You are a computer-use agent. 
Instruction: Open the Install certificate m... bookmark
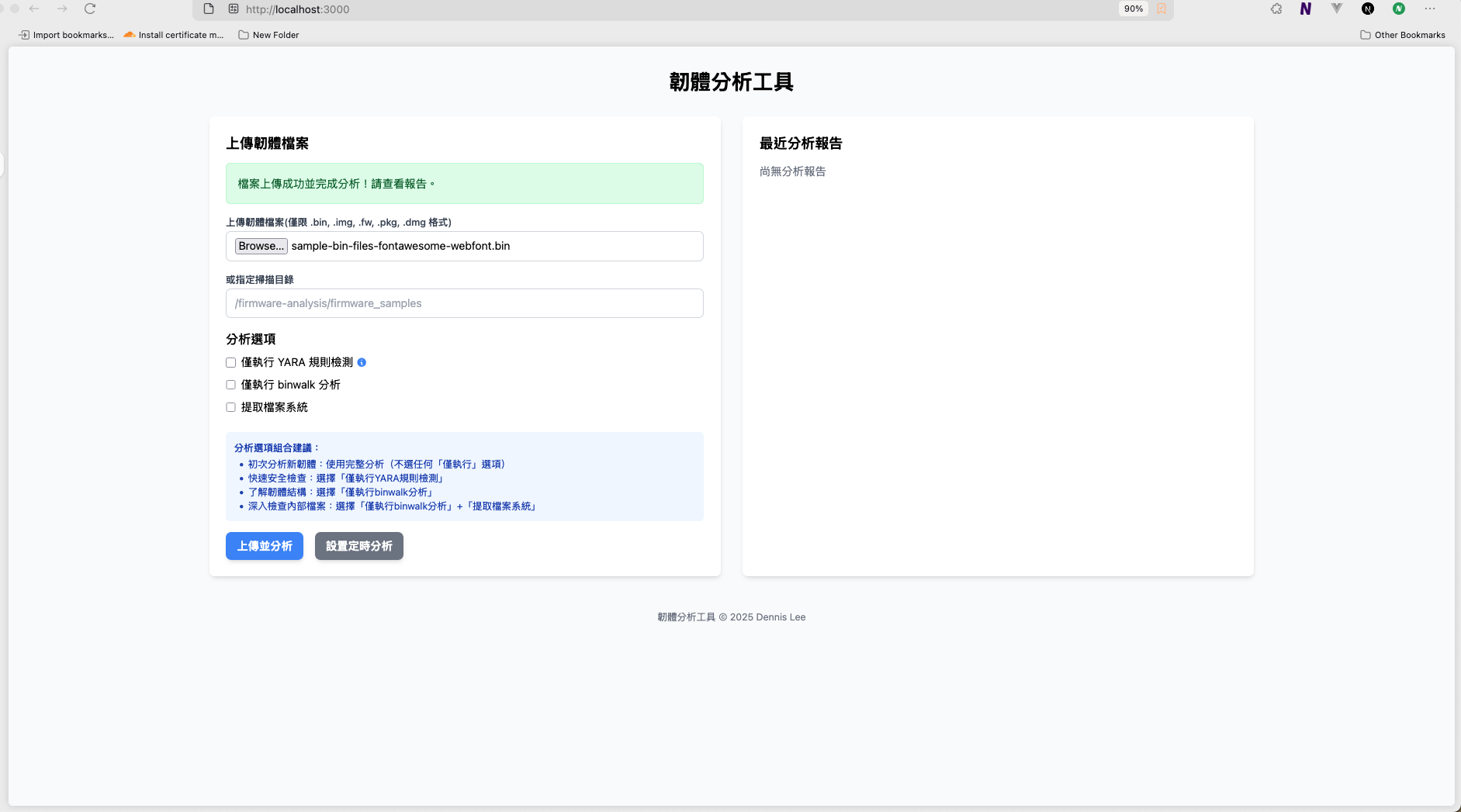coord(174,35)
